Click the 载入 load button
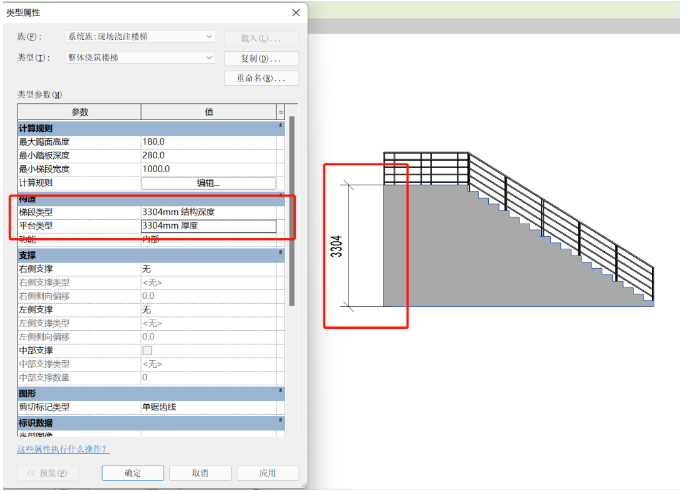Viewport: 688px width, 491px height. [262, 38]
